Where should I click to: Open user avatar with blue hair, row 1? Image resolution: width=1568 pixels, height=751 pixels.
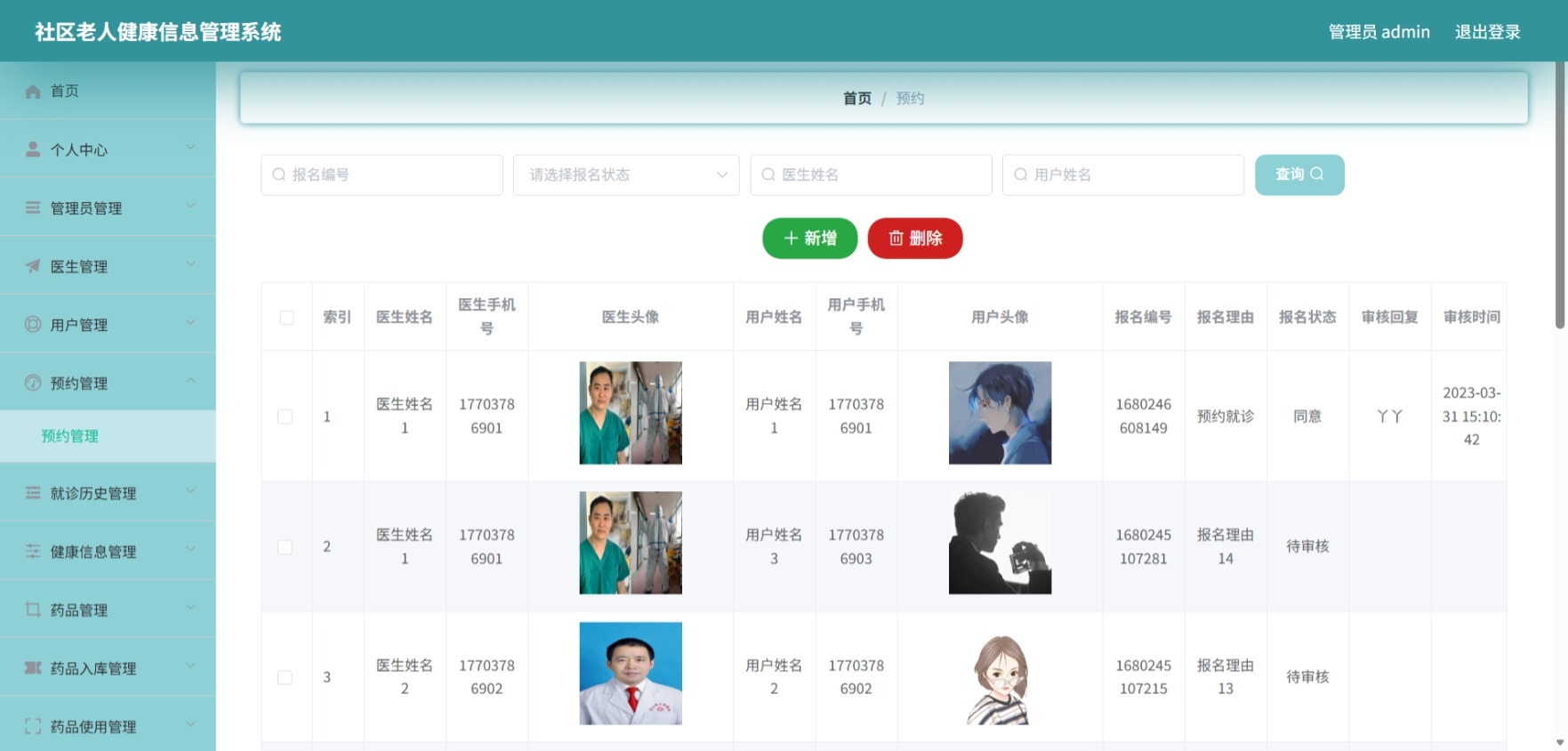[1000, 413]
